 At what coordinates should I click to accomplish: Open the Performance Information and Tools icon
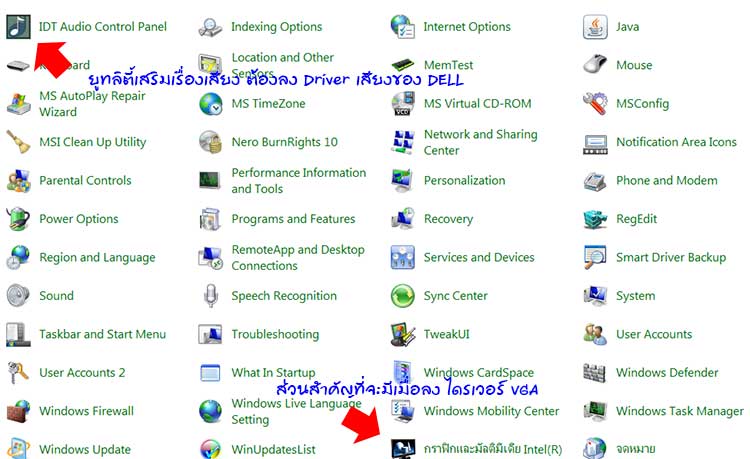pos(210,181)
